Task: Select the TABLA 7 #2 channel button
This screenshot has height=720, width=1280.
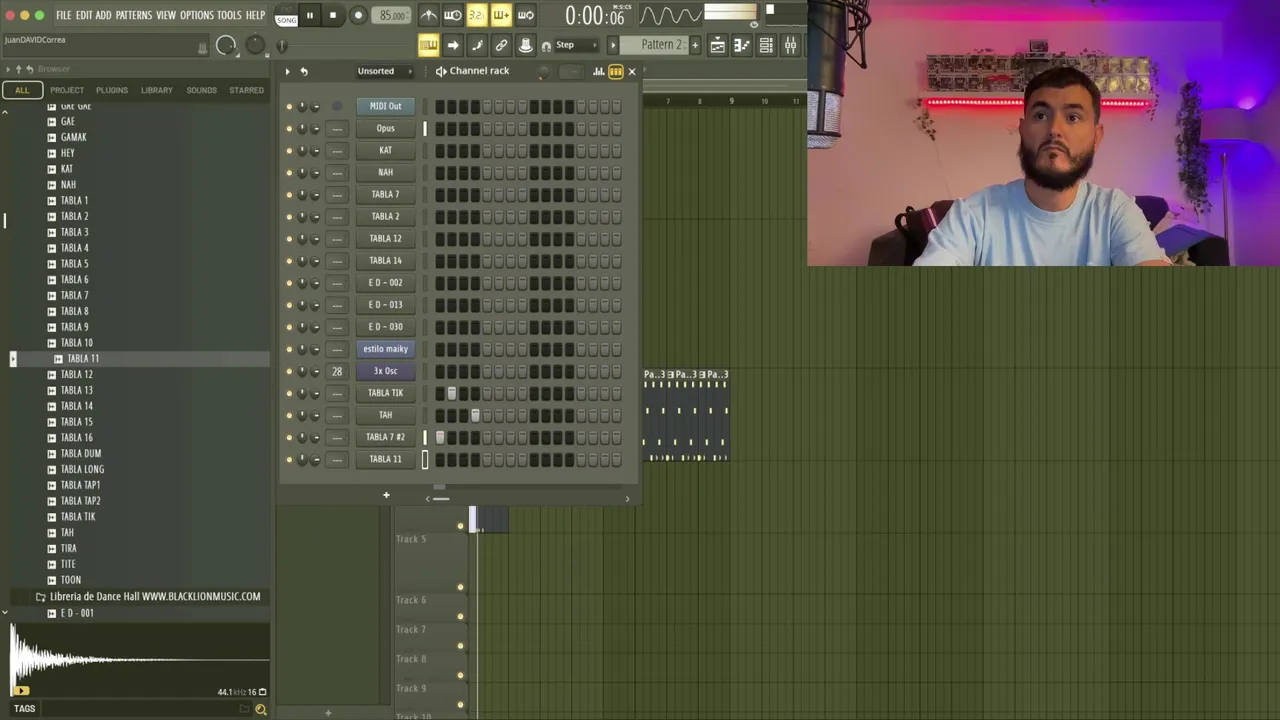Action: click(x=386, y=437)
